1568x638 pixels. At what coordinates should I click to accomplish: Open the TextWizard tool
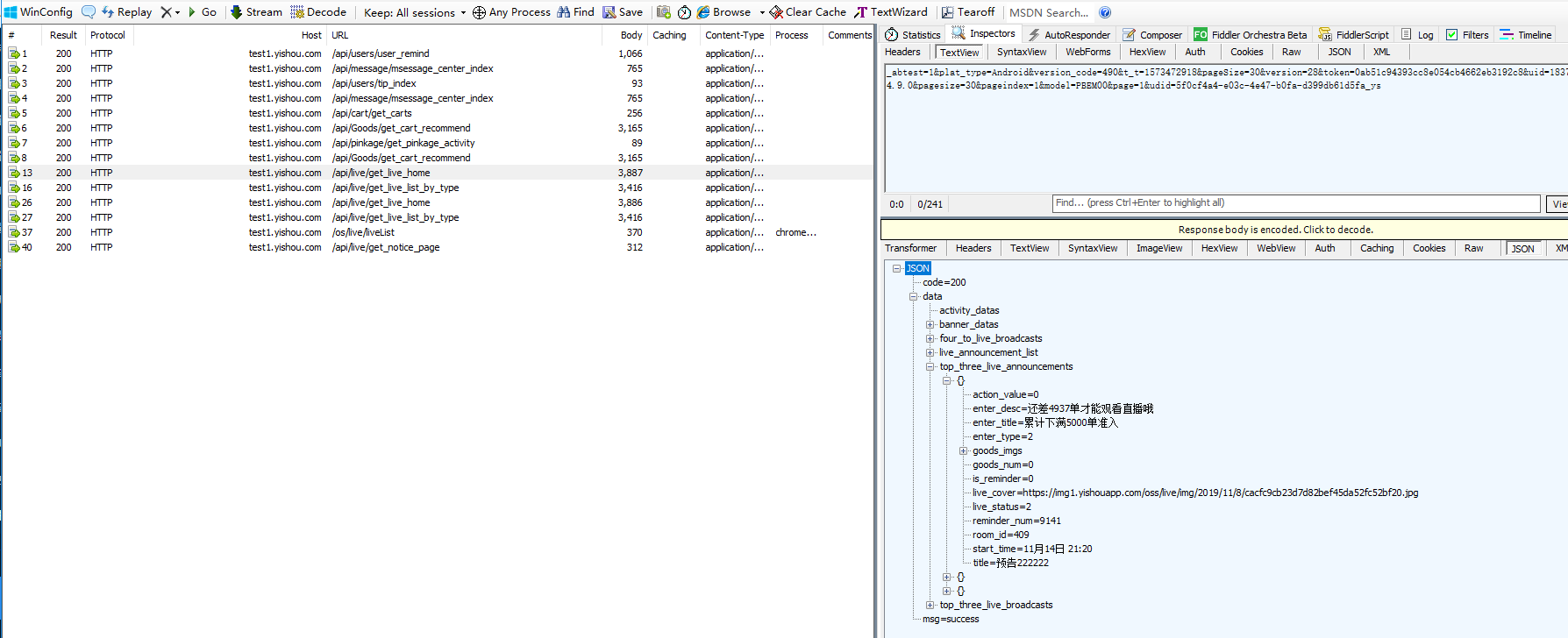click(x=891, y=12)
